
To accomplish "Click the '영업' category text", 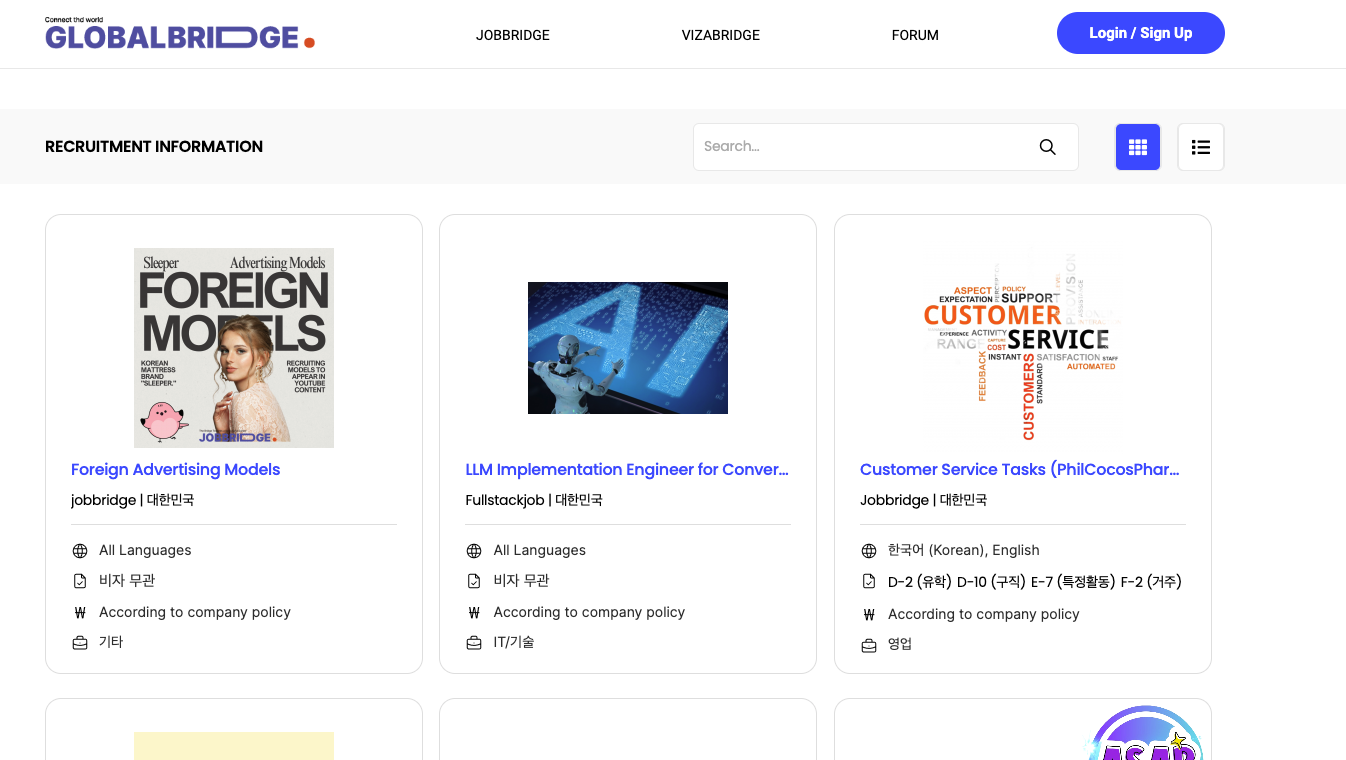I will tap(900, 645).
